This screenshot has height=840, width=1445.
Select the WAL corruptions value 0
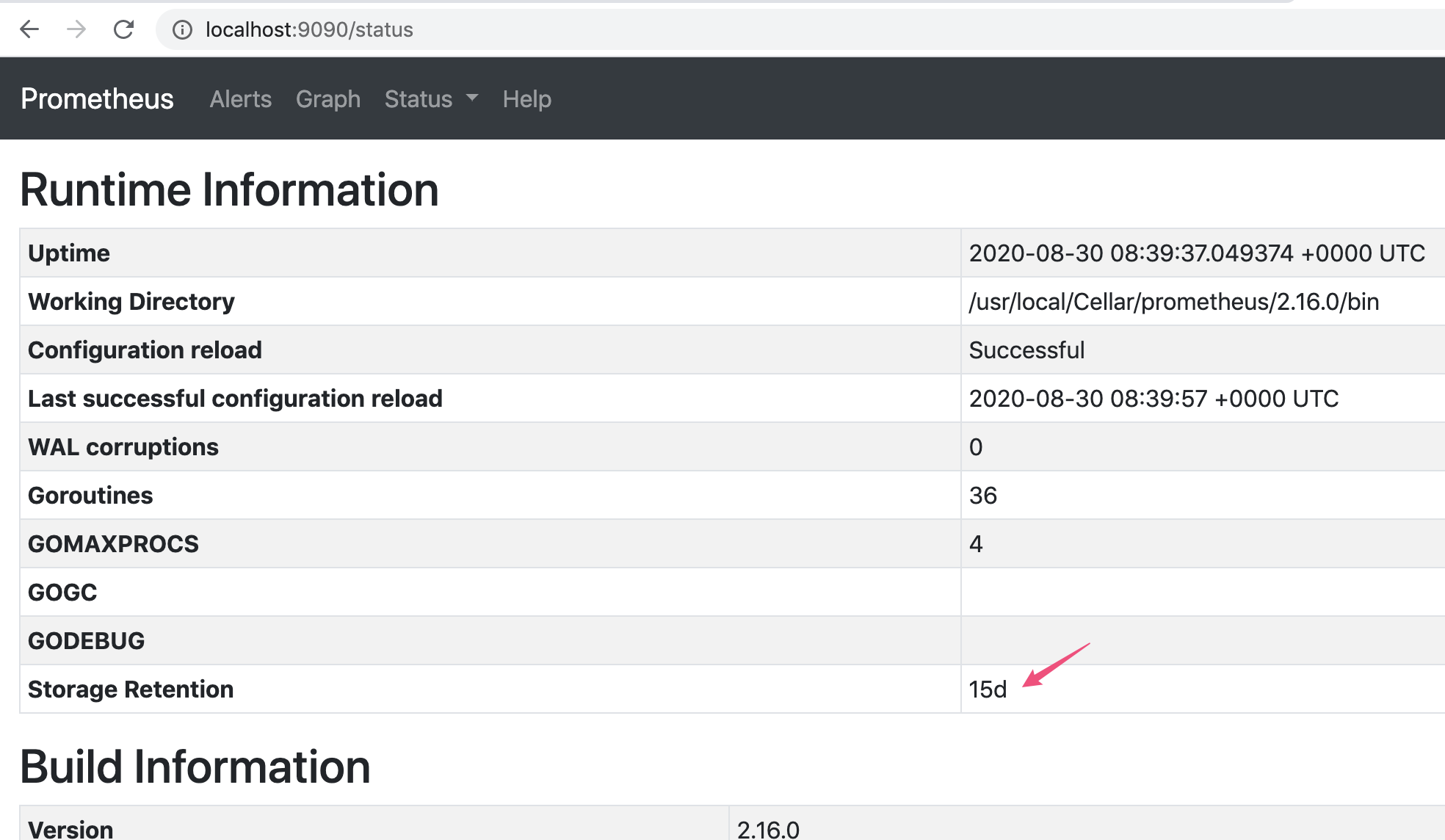coord(976,446)
